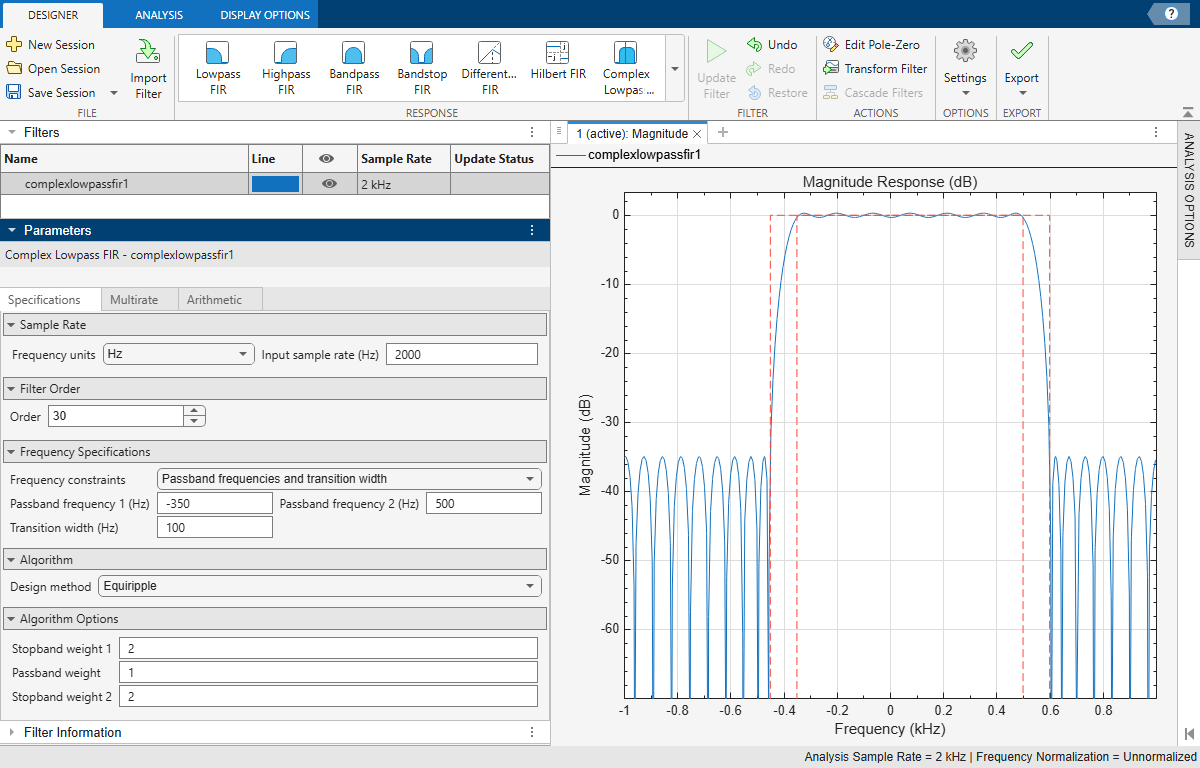
Task: Open the Frequency constraints dropdown
Action: pyautogui.click(x=349, y=479)
